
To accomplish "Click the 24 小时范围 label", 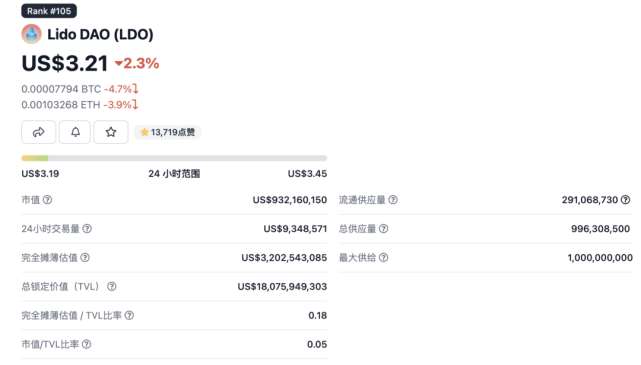I will (174, 174).
